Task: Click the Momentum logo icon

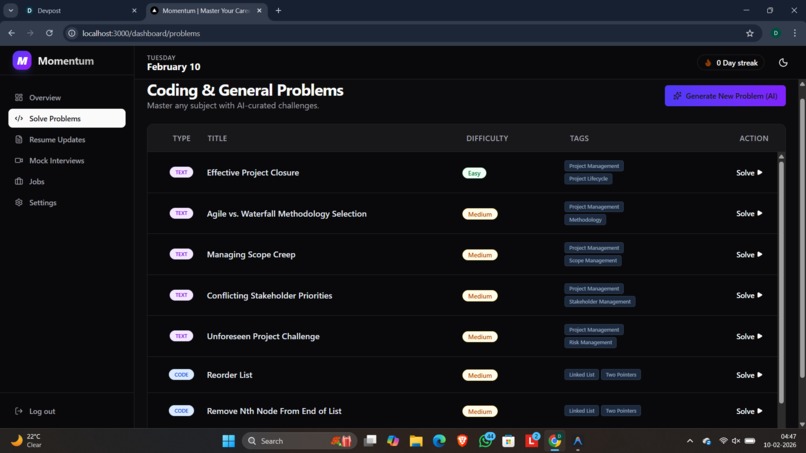Action: (x=22, y=61)
